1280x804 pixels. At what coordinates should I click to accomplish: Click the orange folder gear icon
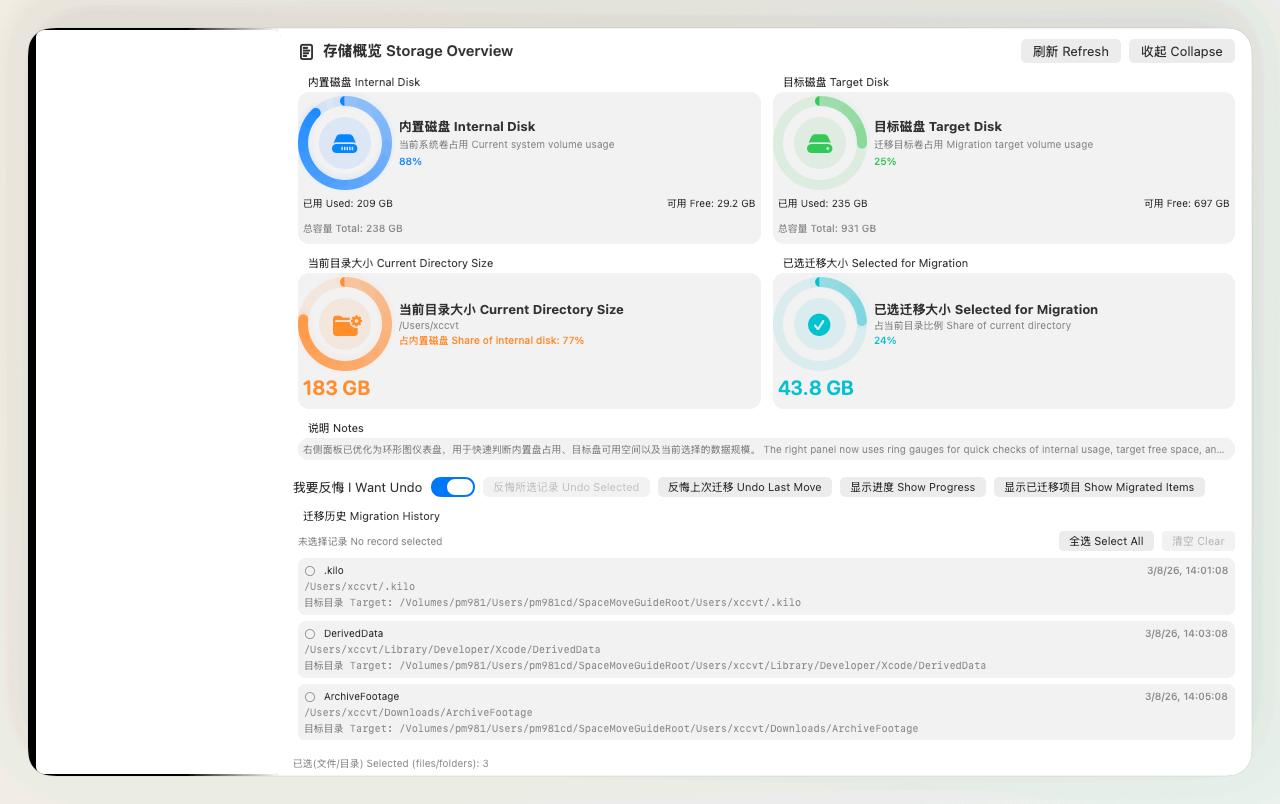tap(345, 324)
